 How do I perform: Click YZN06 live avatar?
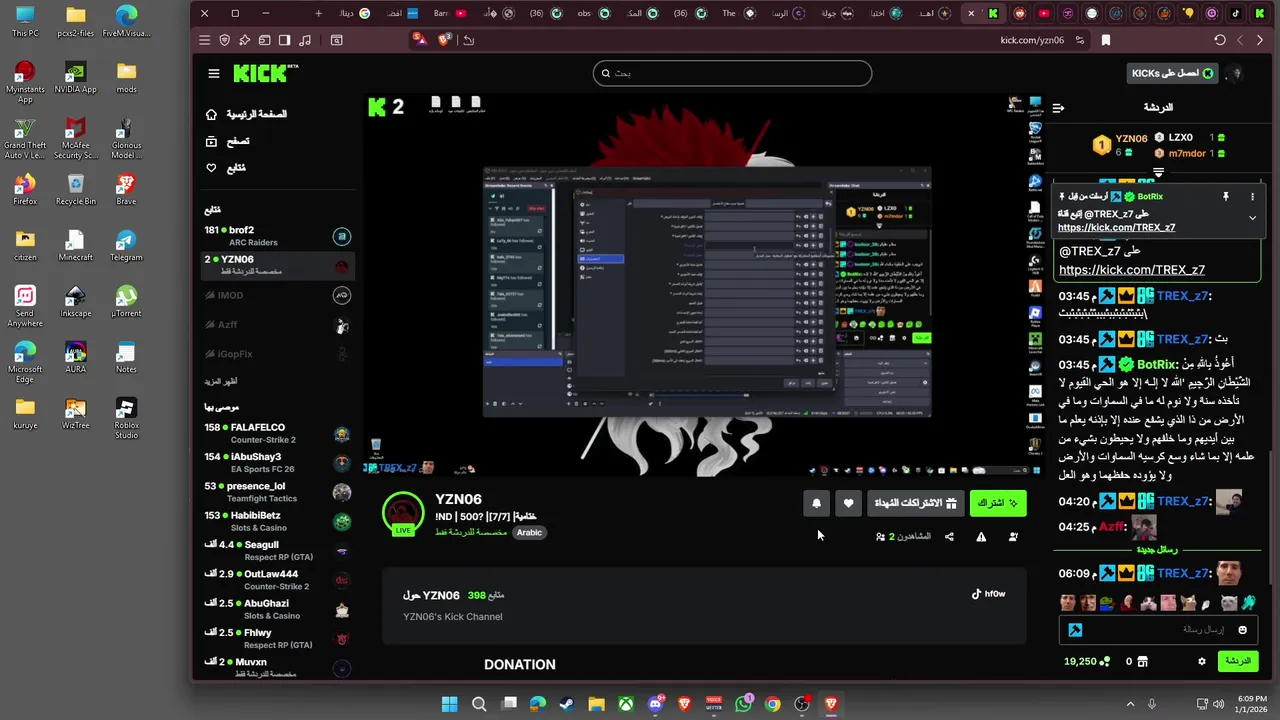[x=403, y=513]
